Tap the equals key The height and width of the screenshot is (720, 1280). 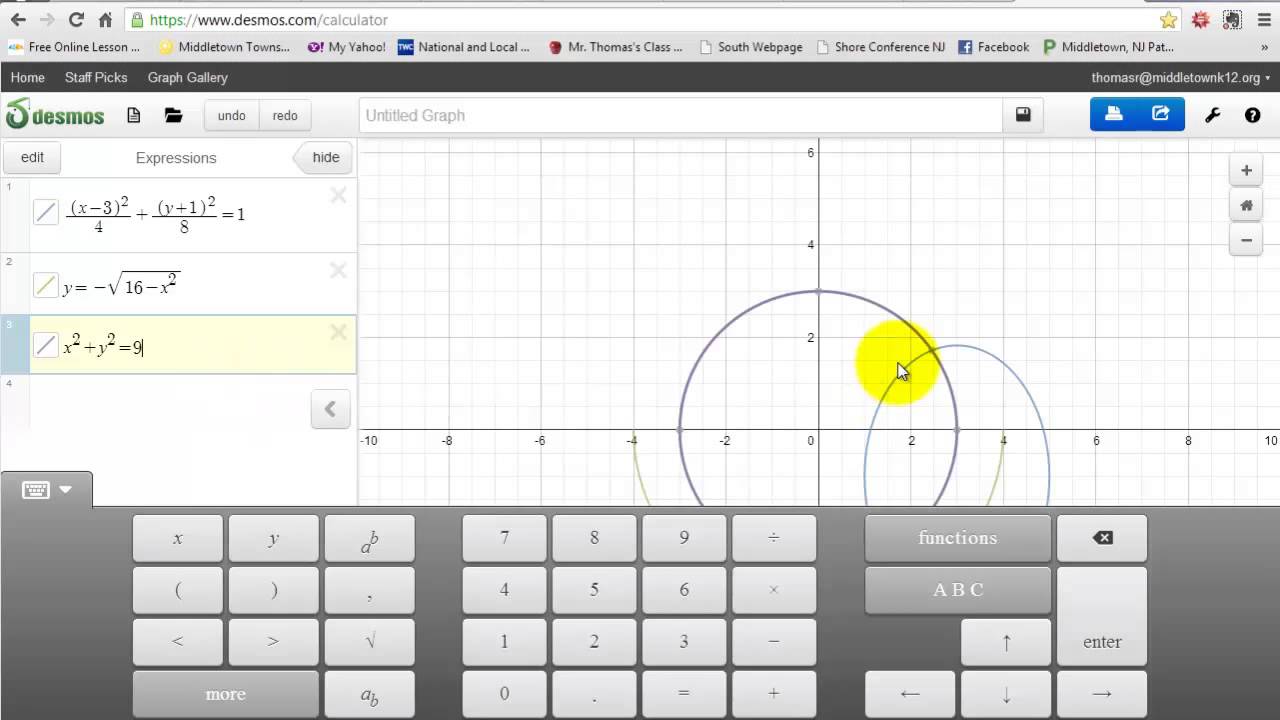coord(684,694)
